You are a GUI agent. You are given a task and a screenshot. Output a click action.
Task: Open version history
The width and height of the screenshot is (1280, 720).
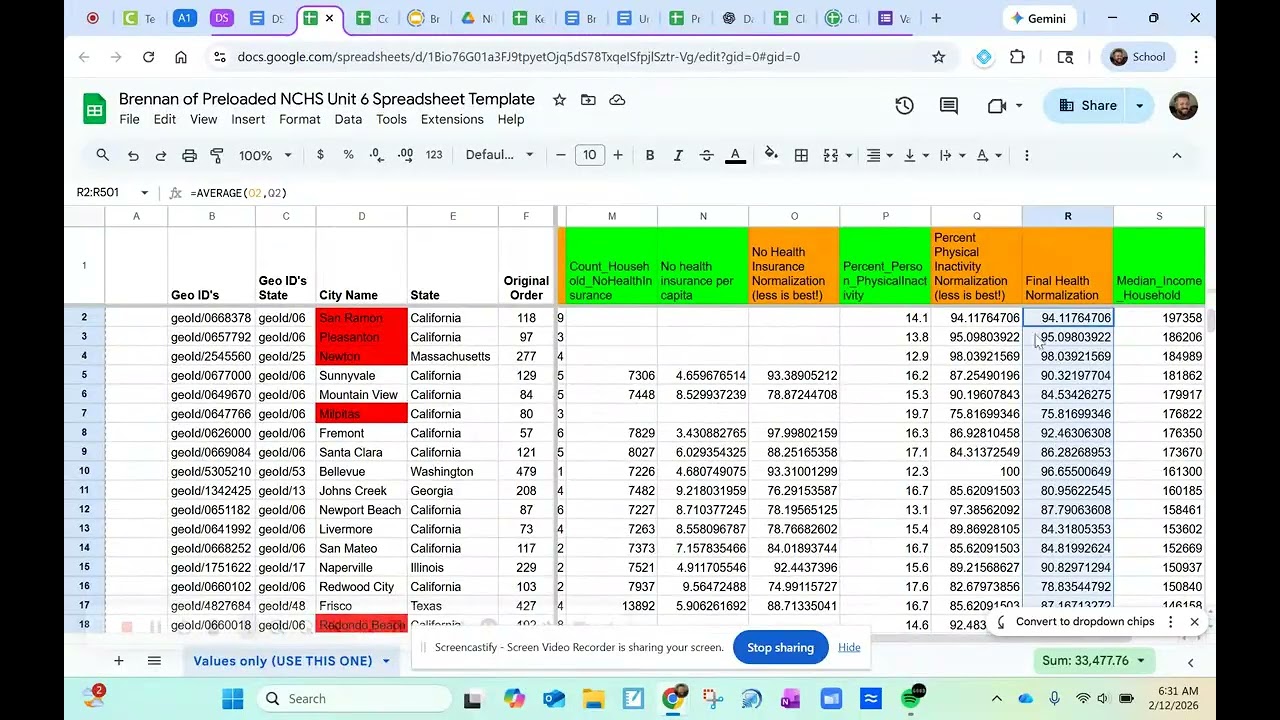905,105
